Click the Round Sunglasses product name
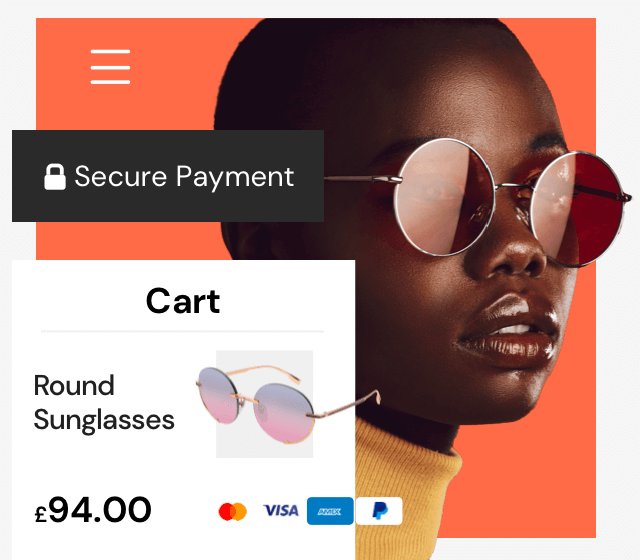This screenshot has height=560, width=640. coord(104,402)
